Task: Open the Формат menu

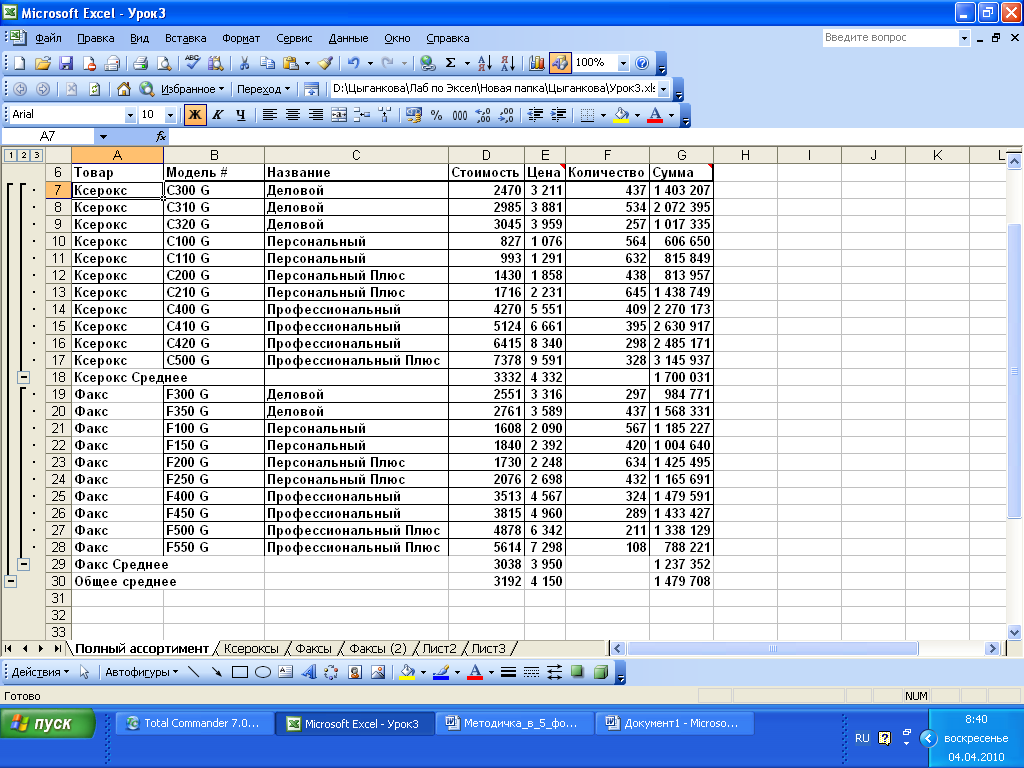Action: point(241,39)
